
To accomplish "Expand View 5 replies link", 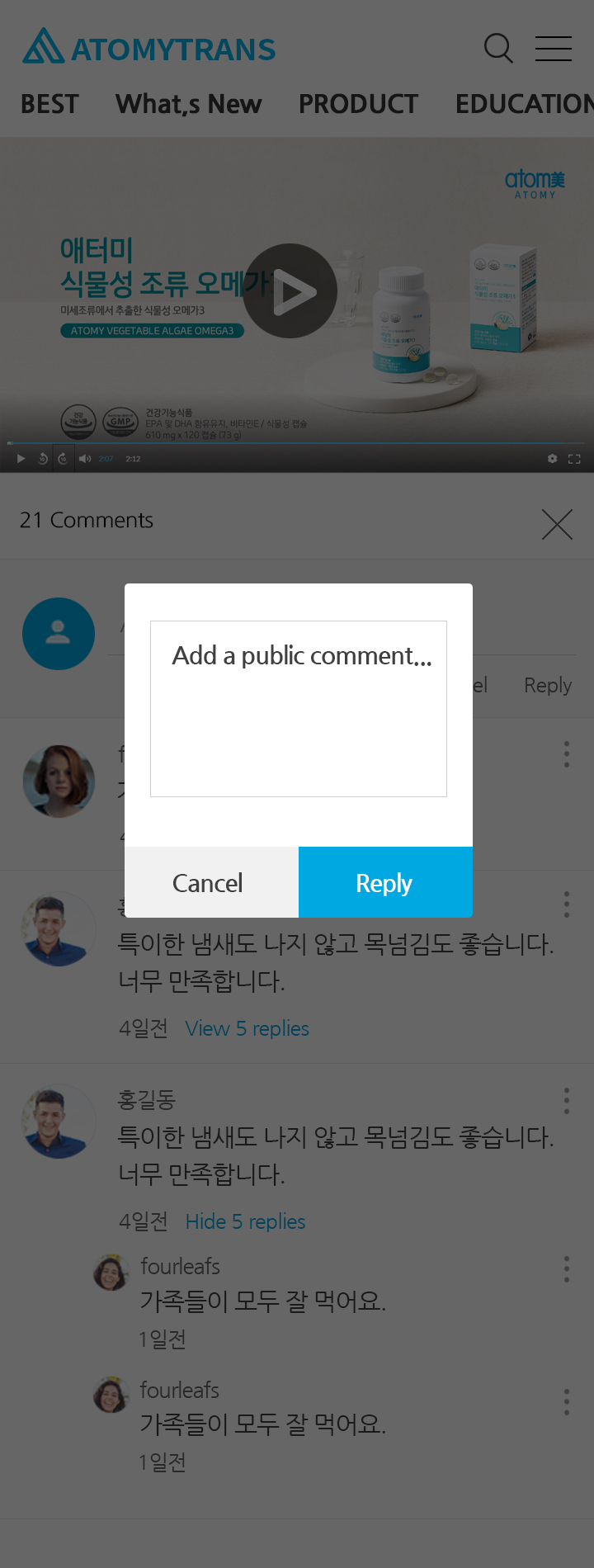I will [247, 1029].
